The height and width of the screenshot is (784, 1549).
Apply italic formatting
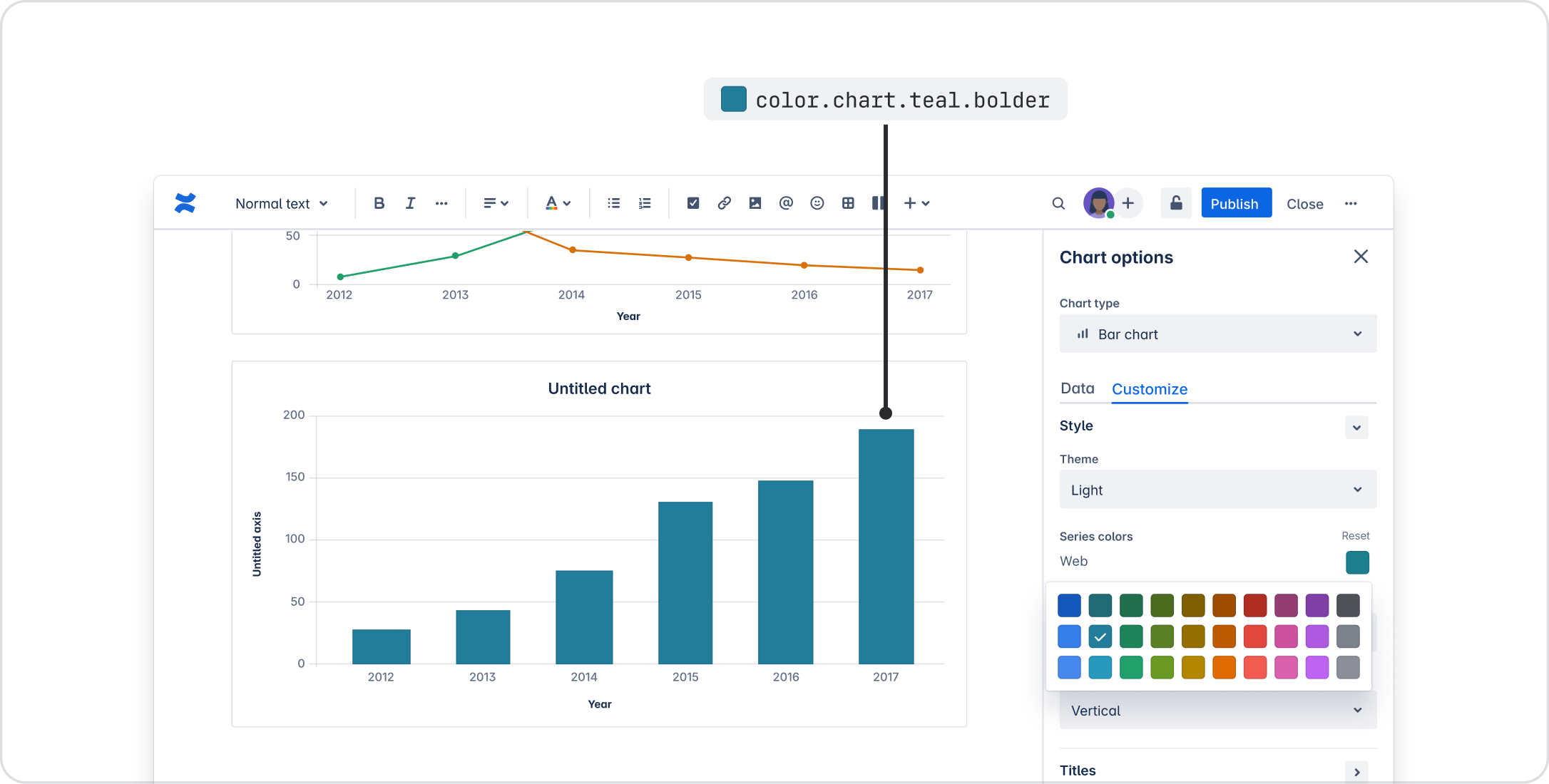[410, 203]
